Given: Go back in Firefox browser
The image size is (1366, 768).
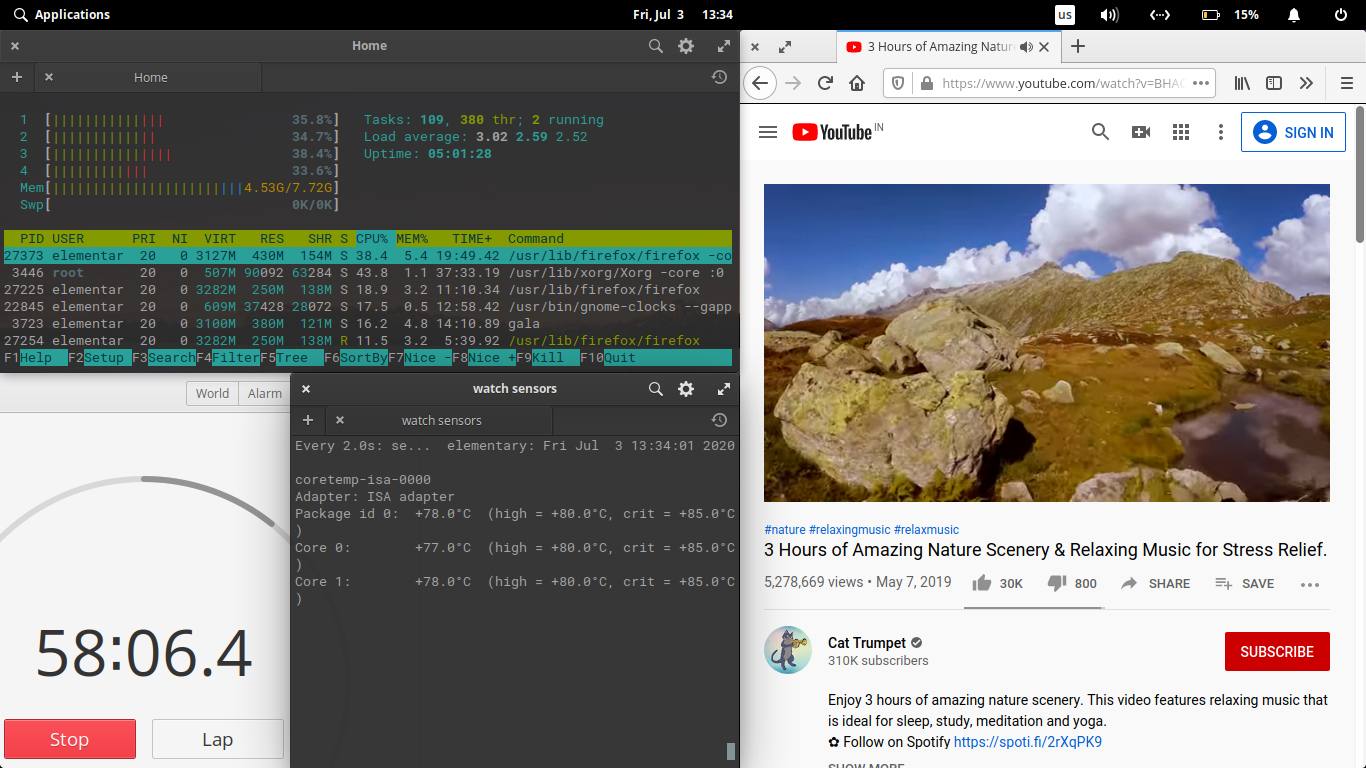Looking at the screenshot, I should 760,83.
